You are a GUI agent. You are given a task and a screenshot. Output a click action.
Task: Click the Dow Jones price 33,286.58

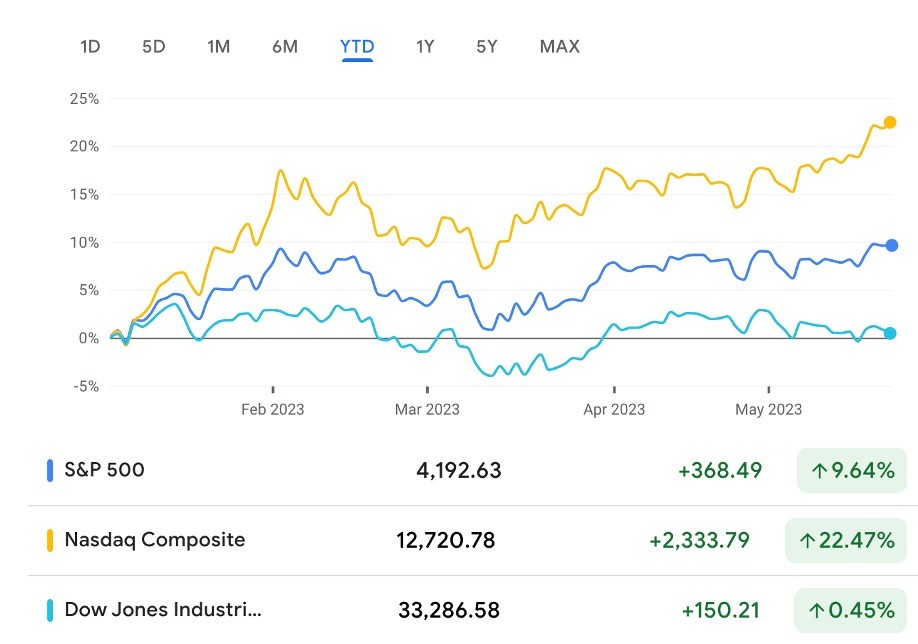point(449,610)
